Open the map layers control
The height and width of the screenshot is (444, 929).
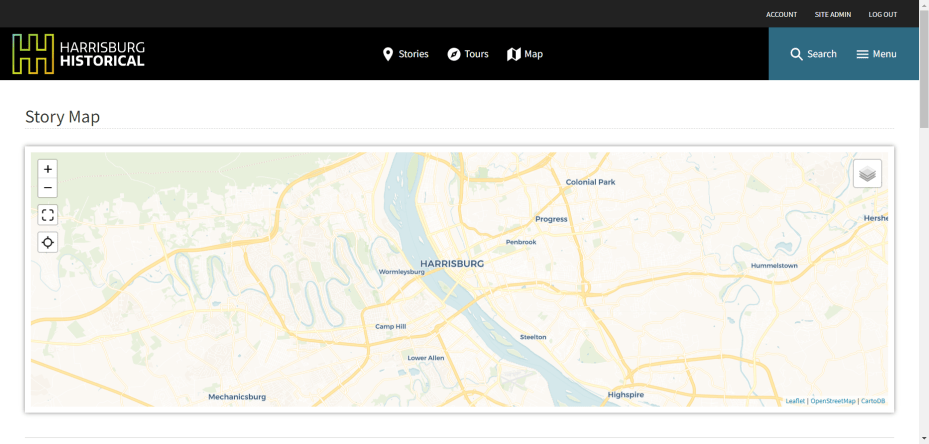(x=867, y=174)
